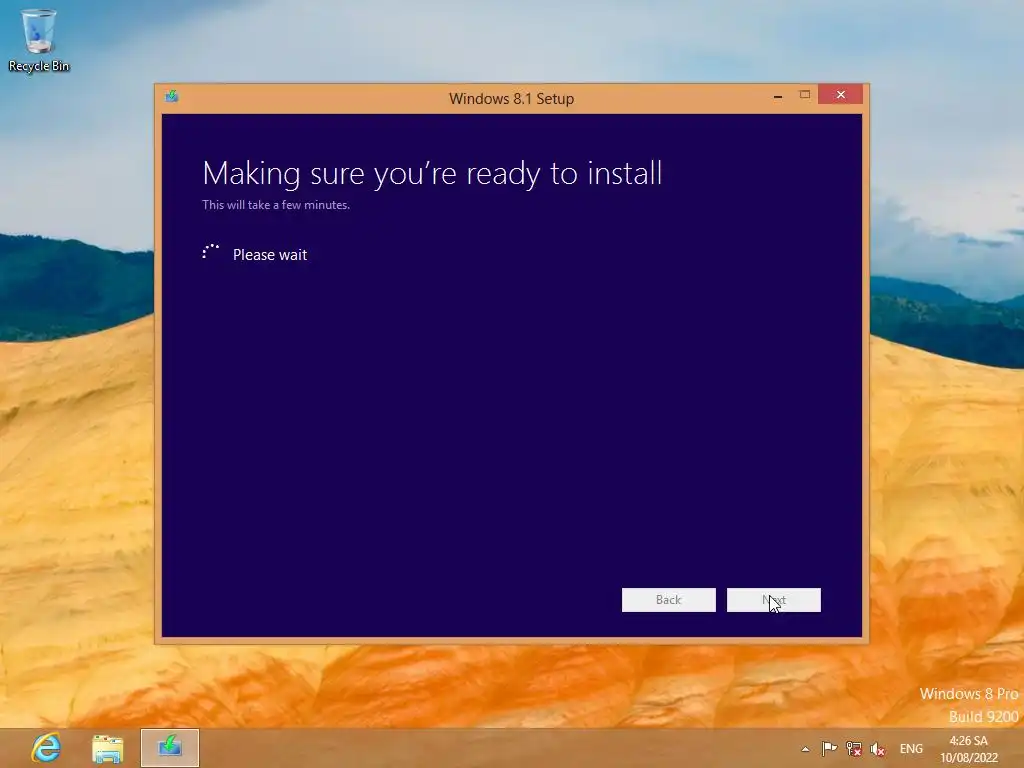The width and height of the screenshot is (1024, 768).
Task: Show hidden tray icons arrow
Action: point(805,749)
